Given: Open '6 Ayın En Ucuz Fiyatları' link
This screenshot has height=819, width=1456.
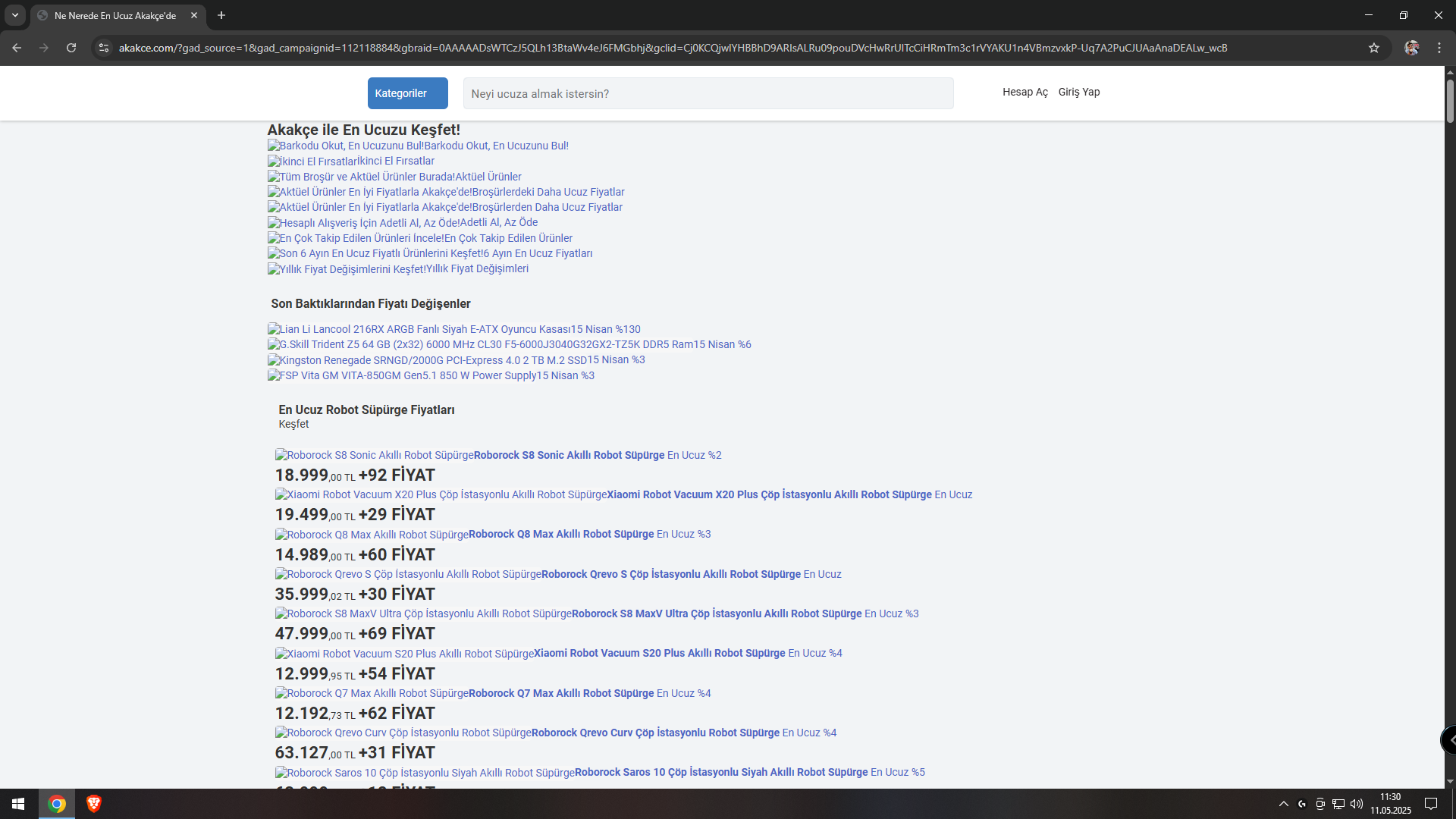Looking at the screenshot, I should (430, 253).
